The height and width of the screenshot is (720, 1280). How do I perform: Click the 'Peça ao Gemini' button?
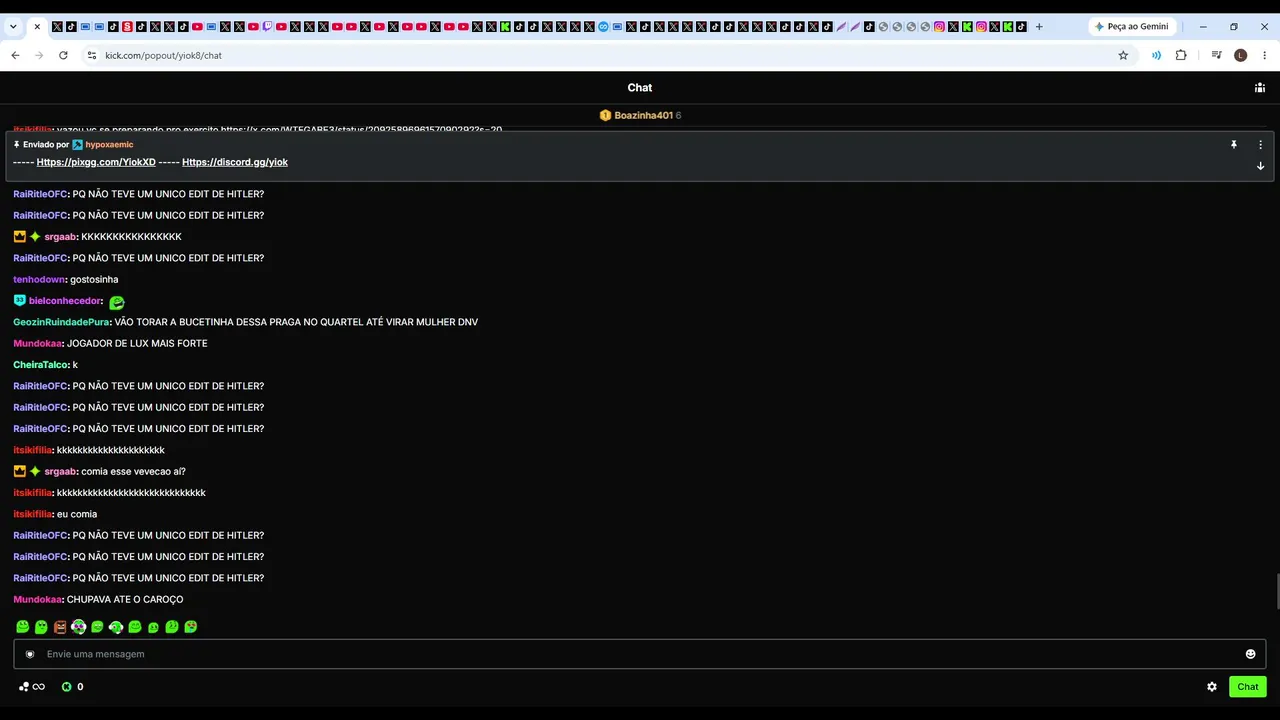pyautogui.click(x=1133, y=27)
